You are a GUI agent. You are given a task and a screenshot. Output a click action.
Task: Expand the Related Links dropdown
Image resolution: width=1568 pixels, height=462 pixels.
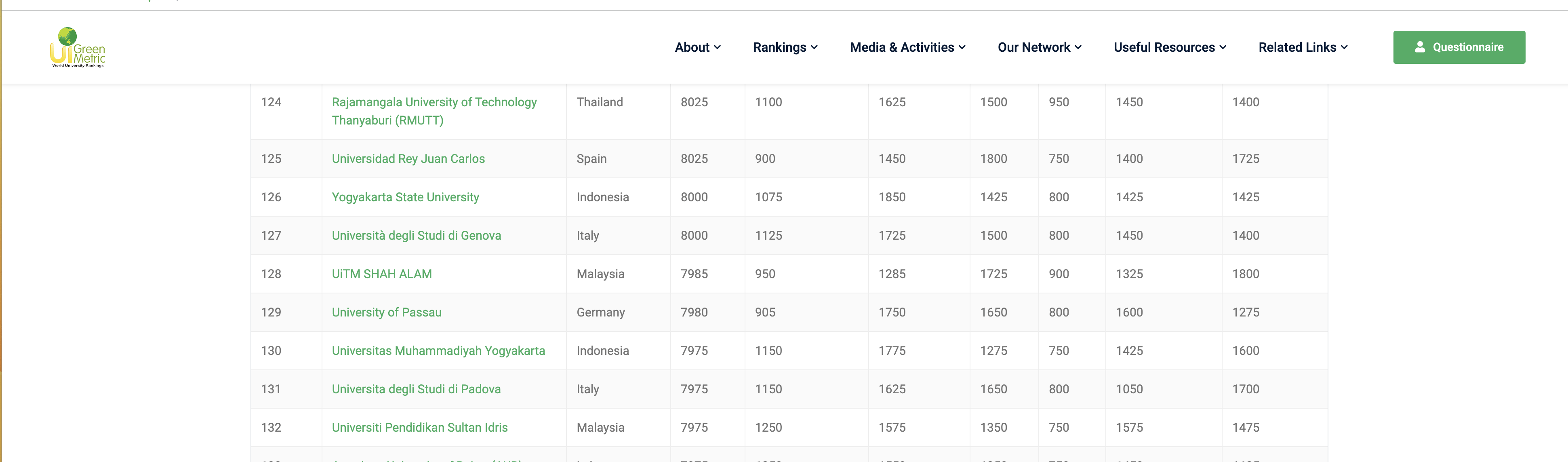[1303, 47]
